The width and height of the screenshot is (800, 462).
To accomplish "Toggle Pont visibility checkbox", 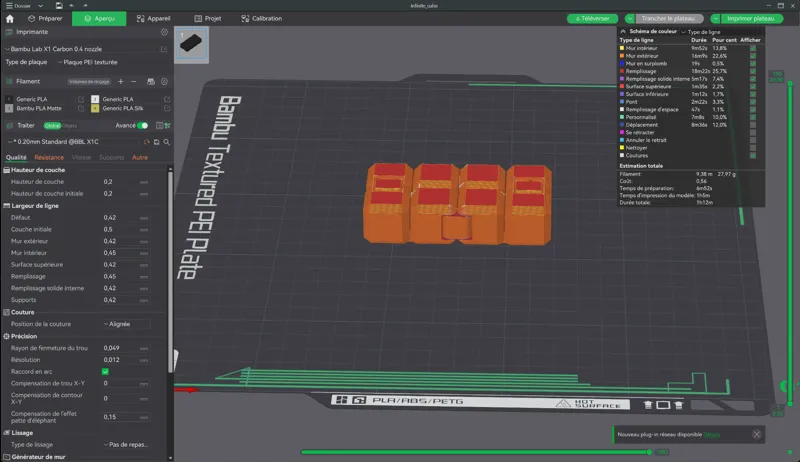I will (753, 101).
